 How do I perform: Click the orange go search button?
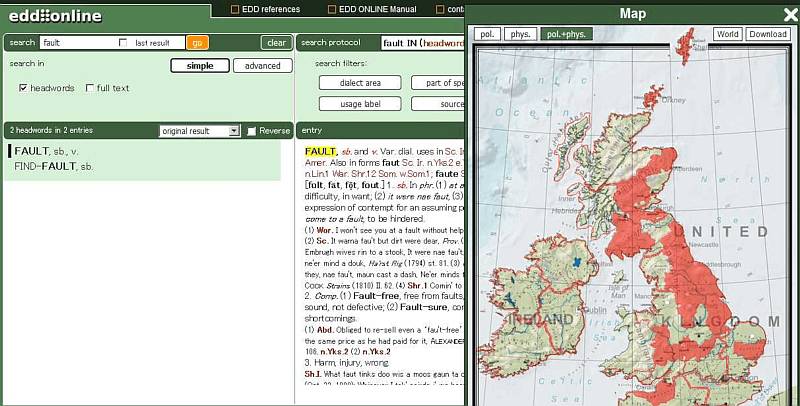point(197,43)
